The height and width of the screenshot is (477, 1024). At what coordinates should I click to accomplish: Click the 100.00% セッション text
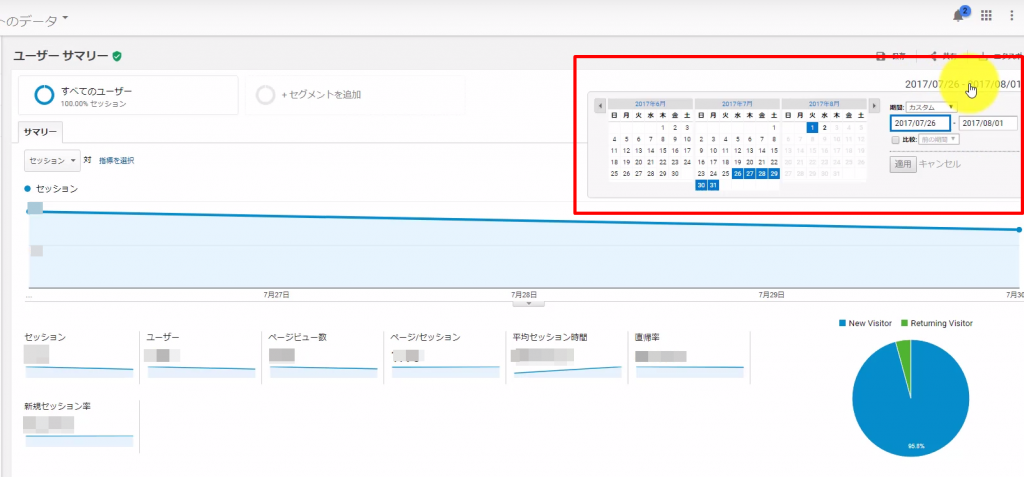[x=94, y=104]
